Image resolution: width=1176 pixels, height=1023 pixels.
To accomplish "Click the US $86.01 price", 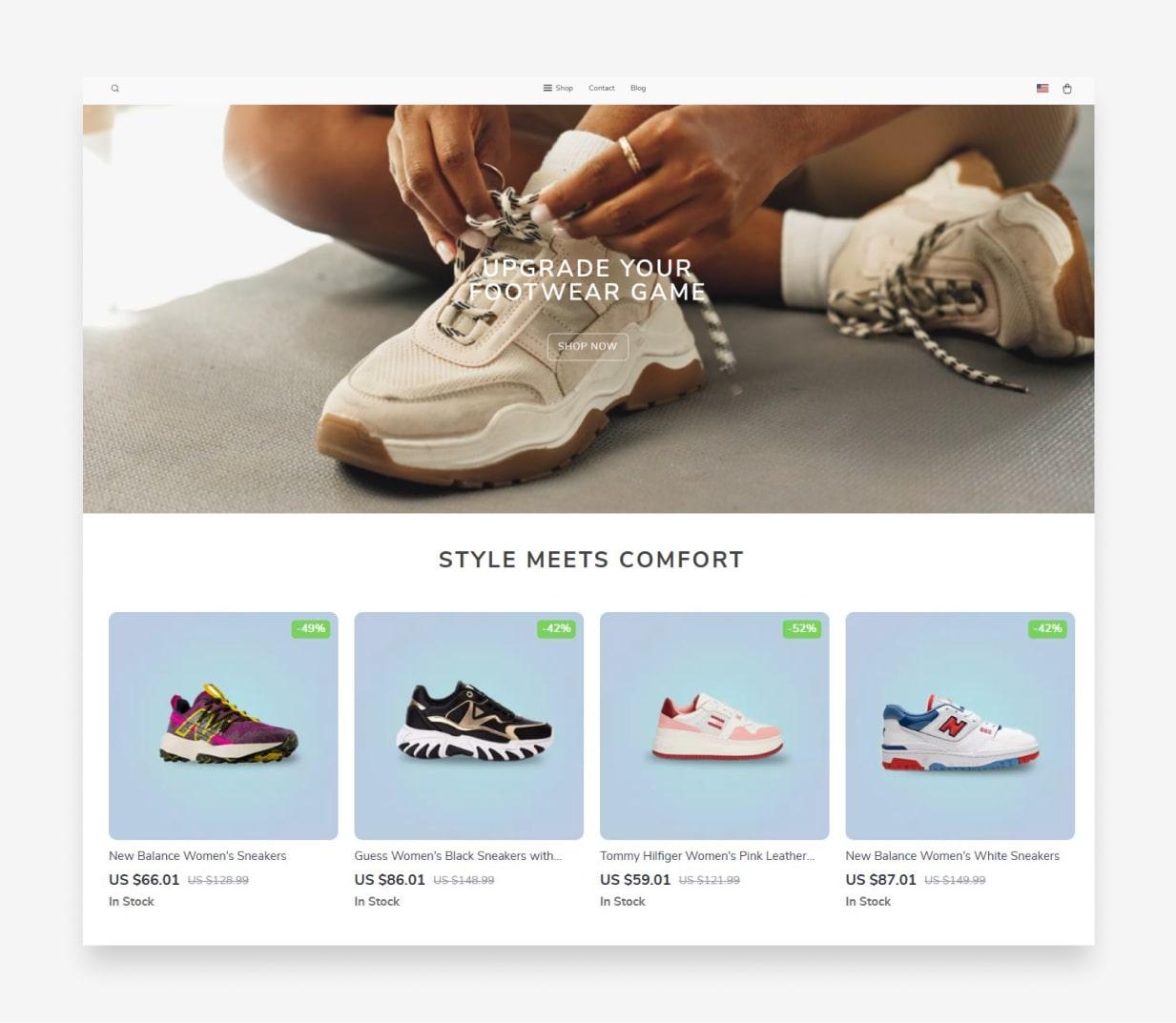I will (389, 880).
